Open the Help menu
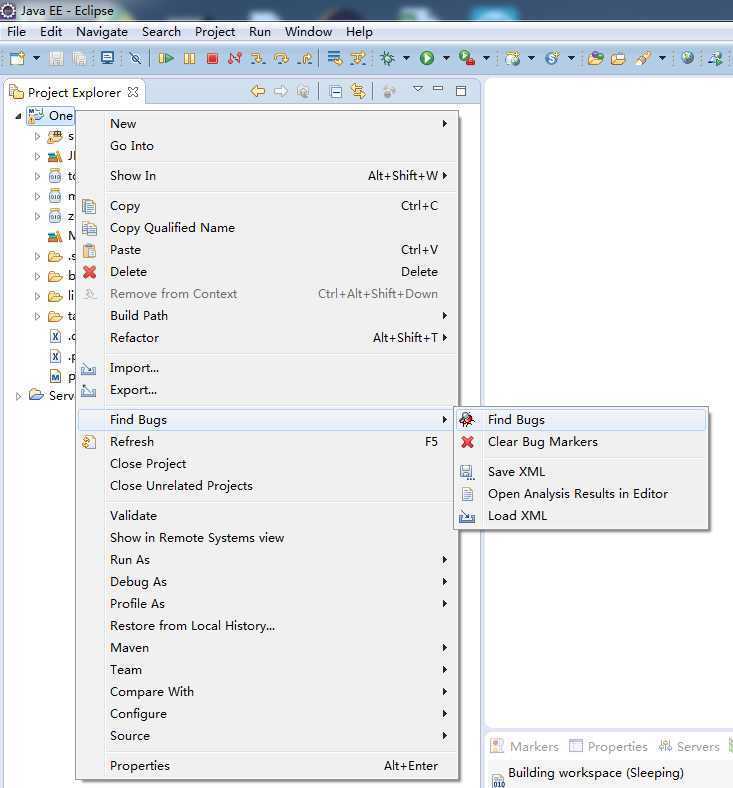This screenshot has height=788, width=733. [x=359, y=32]
